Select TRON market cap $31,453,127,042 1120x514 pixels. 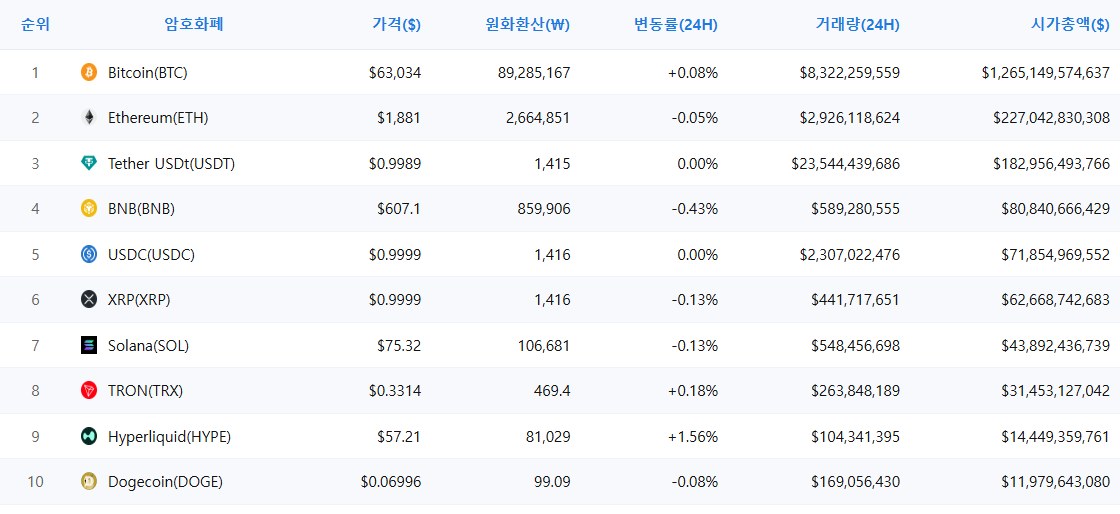[1056, 391]
